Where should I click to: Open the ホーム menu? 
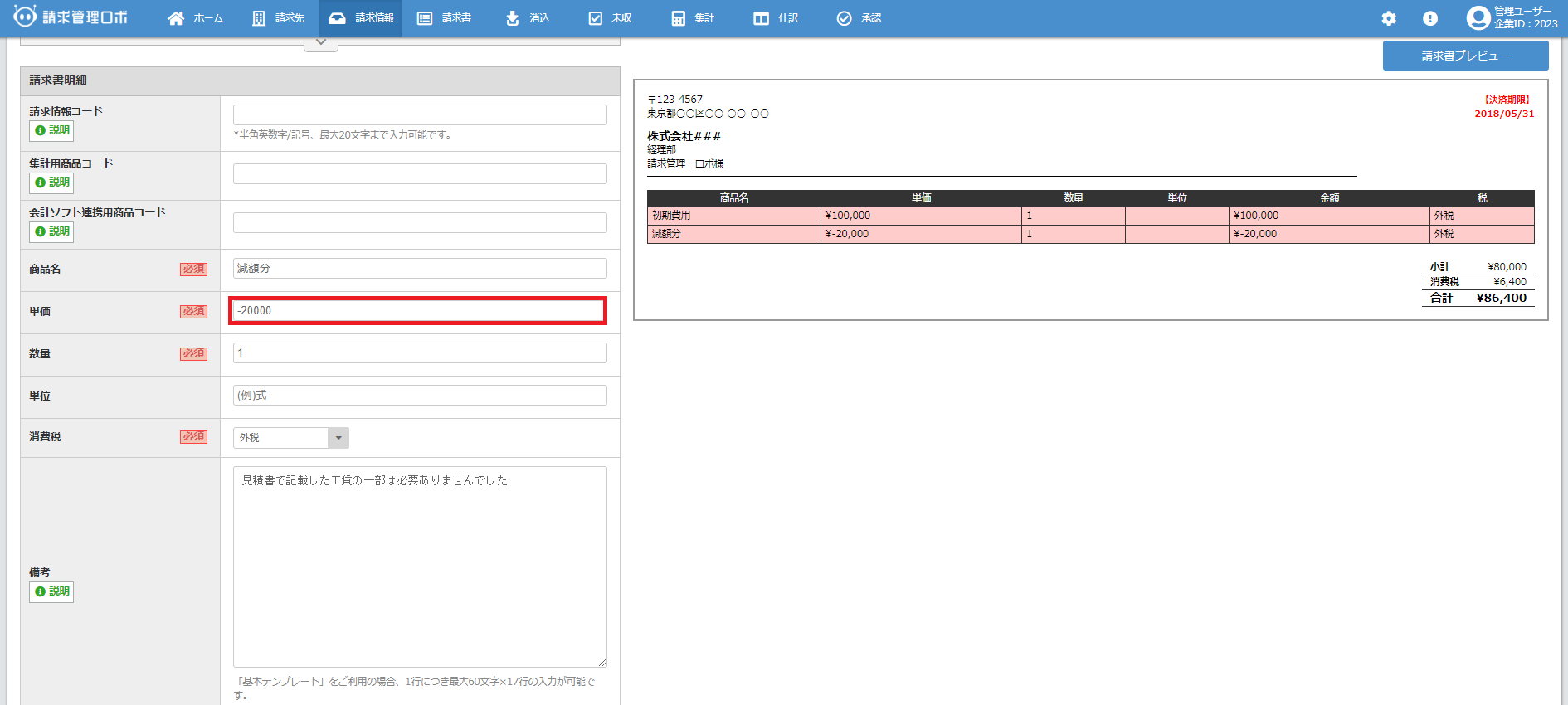[196, 18]
